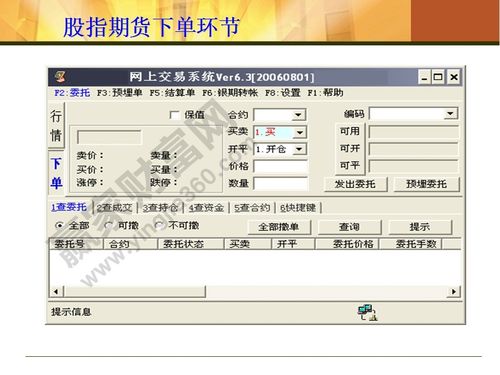Switch to the 6快捷键 tab

click(x=298, y=208)
